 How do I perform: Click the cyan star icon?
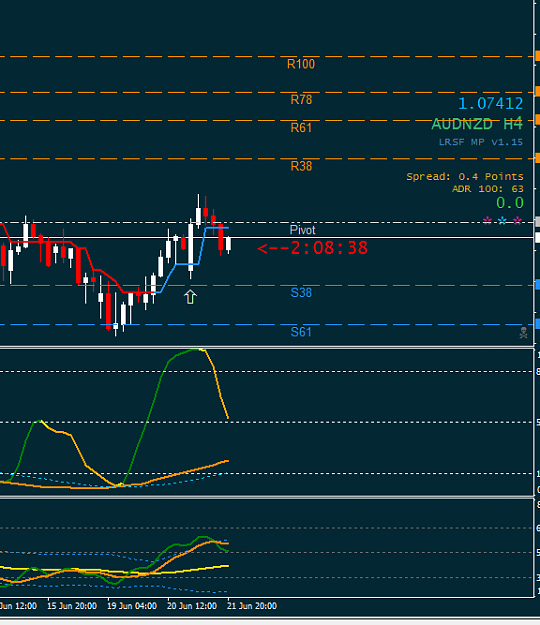coord(502,221)
